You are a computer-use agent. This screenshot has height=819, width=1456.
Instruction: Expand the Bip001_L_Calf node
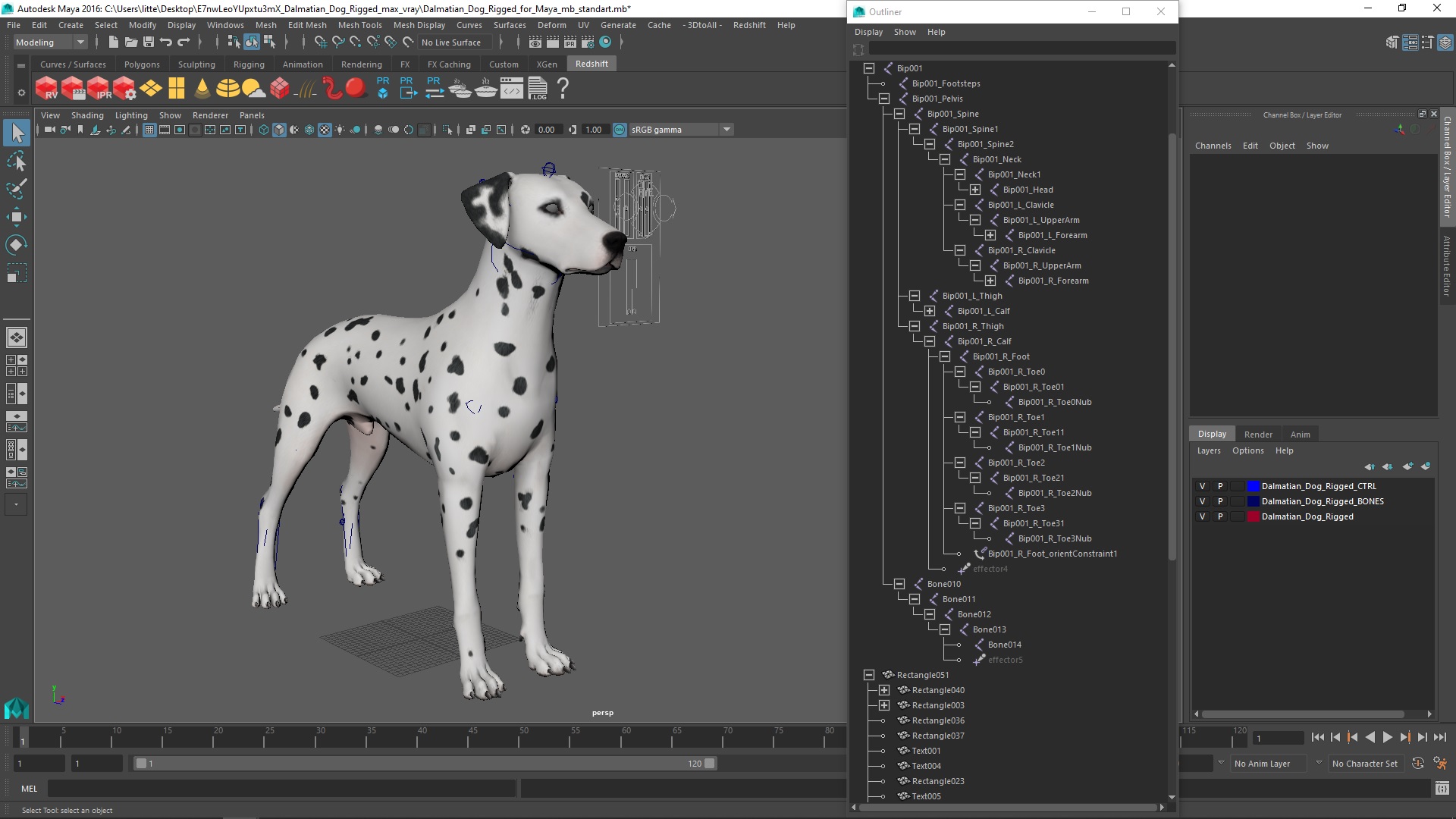click(x=930, y=311)
